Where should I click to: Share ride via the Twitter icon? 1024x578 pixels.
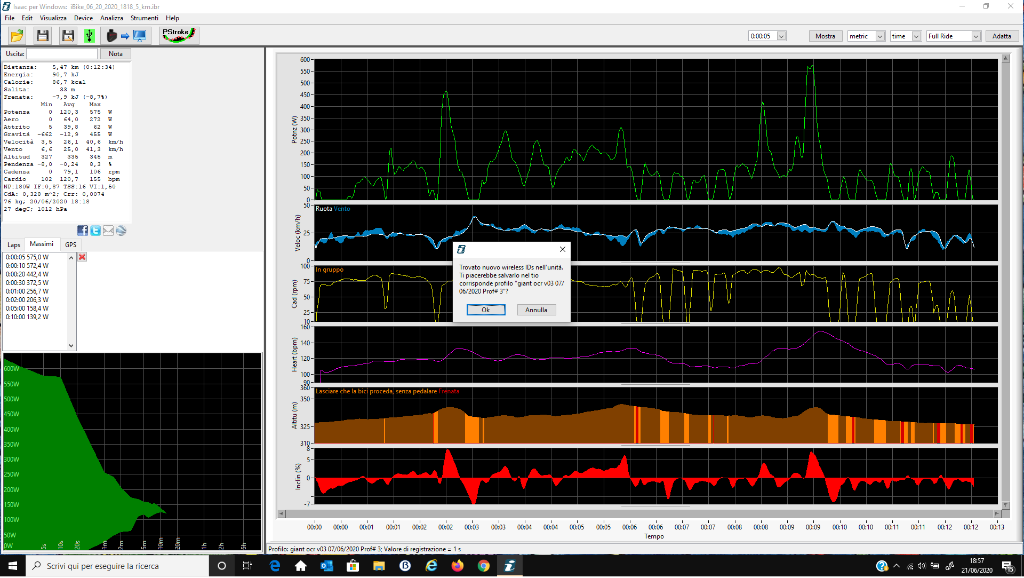tap(96, 230)
